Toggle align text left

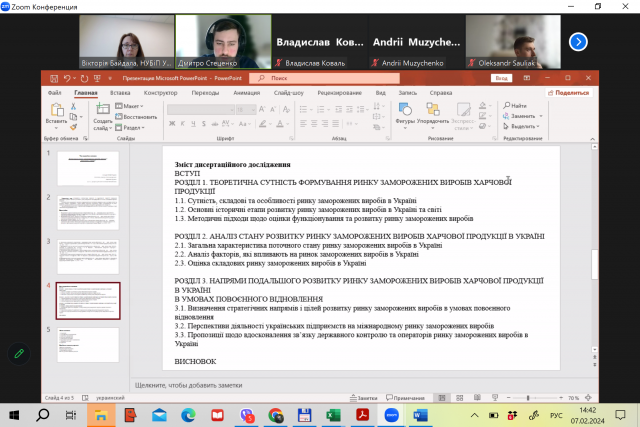tap(303, 124)
